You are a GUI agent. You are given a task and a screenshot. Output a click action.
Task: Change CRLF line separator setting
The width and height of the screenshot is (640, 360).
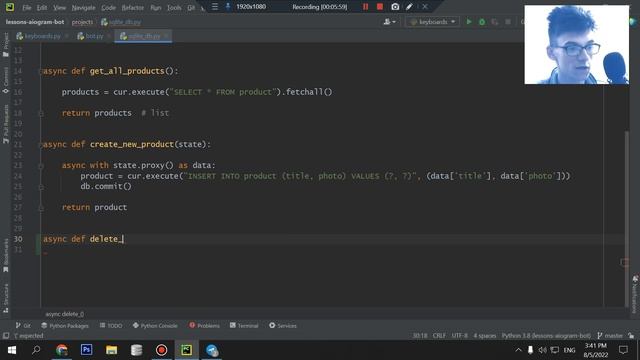[439, 336]
